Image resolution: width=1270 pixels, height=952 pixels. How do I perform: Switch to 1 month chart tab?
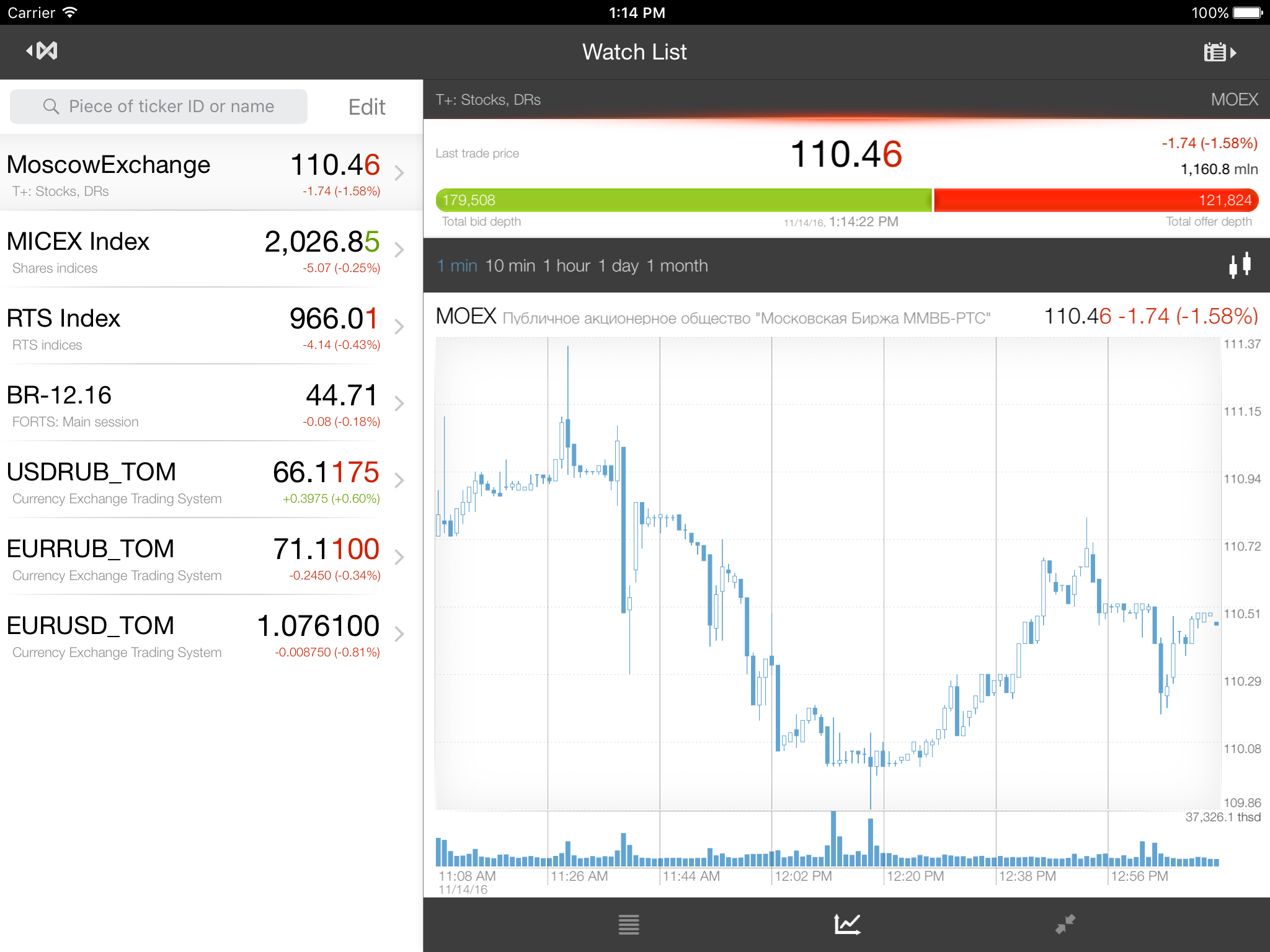pyautogui.click(x=677, y=266)
